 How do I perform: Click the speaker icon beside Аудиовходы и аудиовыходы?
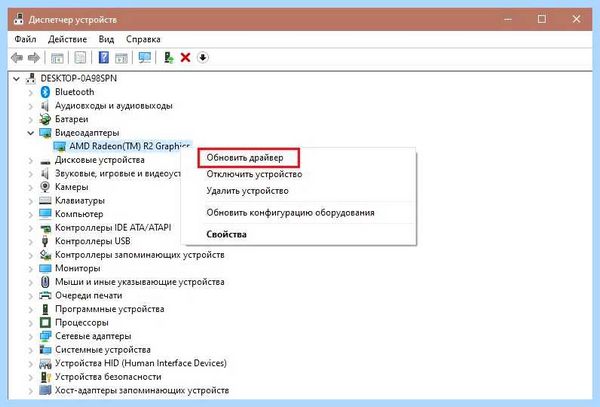pyautogui.click(x=45, y=106)
